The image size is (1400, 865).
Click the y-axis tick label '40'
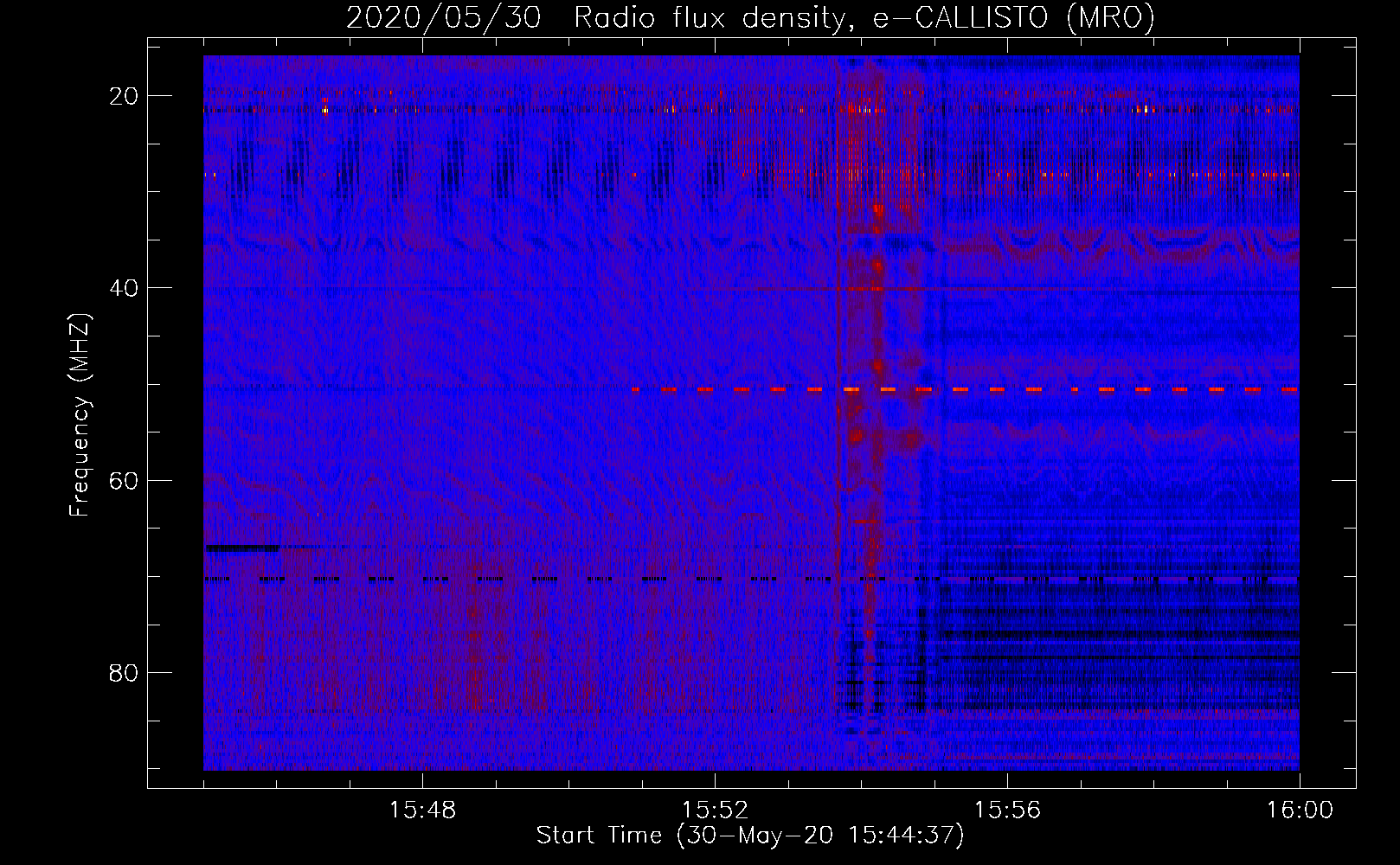coord(125,287)
